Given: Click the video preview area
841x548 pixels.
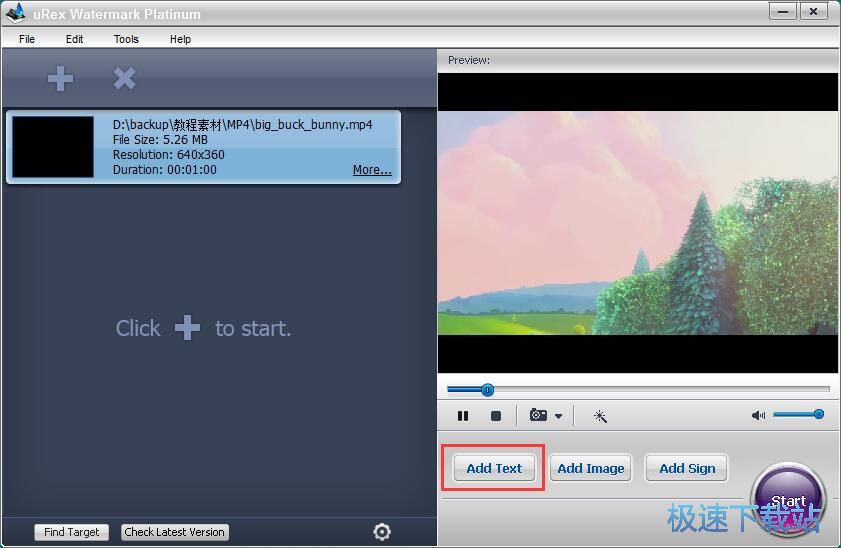Looking at the screenshot, I should (x=638, y=223).
